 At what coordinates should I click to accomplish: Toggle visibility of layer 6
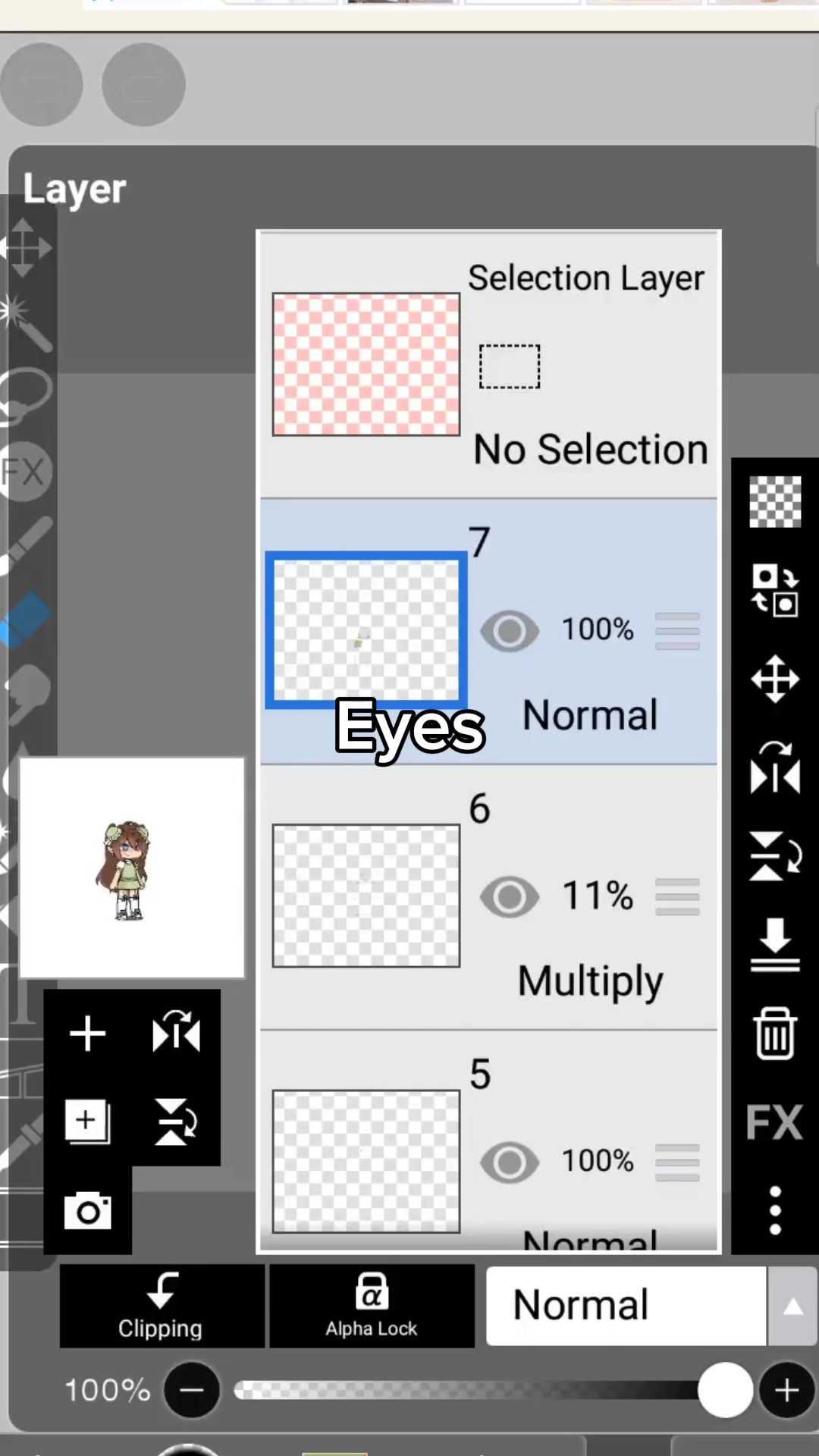[x=510, y=896]
